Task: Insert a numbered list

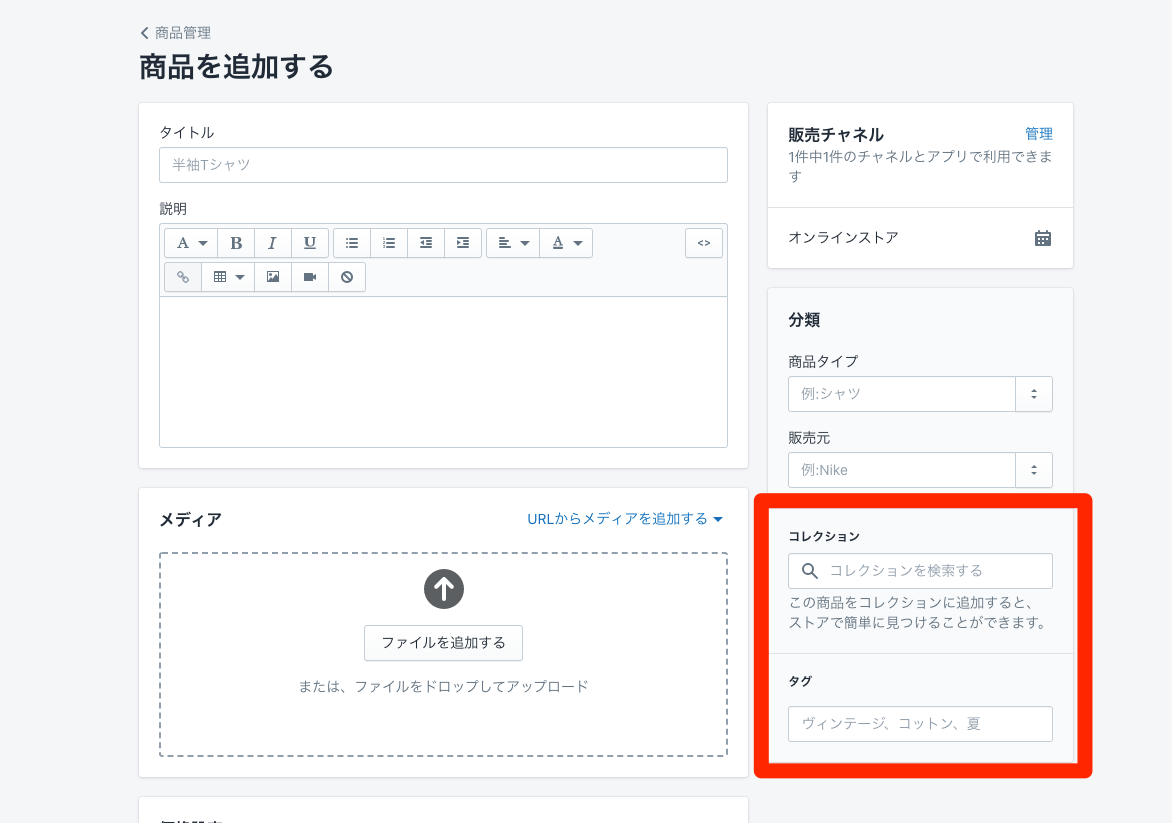Action: click(389, 243)
